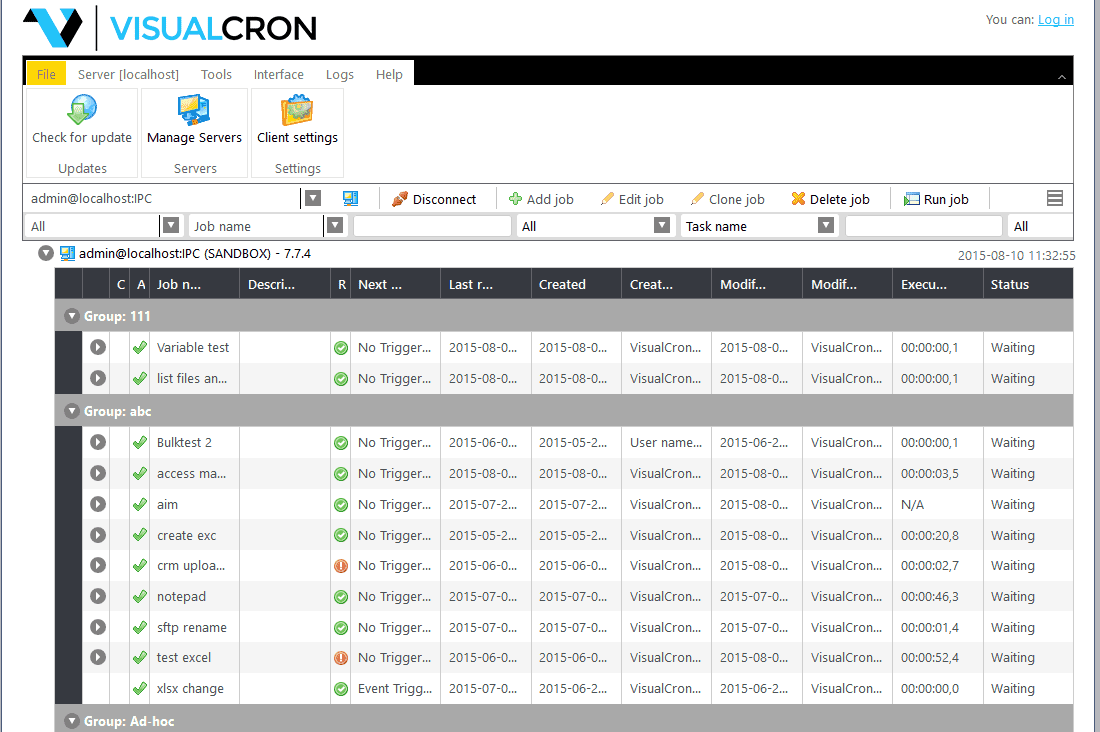Open the Interface tab
This screenshot has width=1100, height=732.
(x=279, y=74)
